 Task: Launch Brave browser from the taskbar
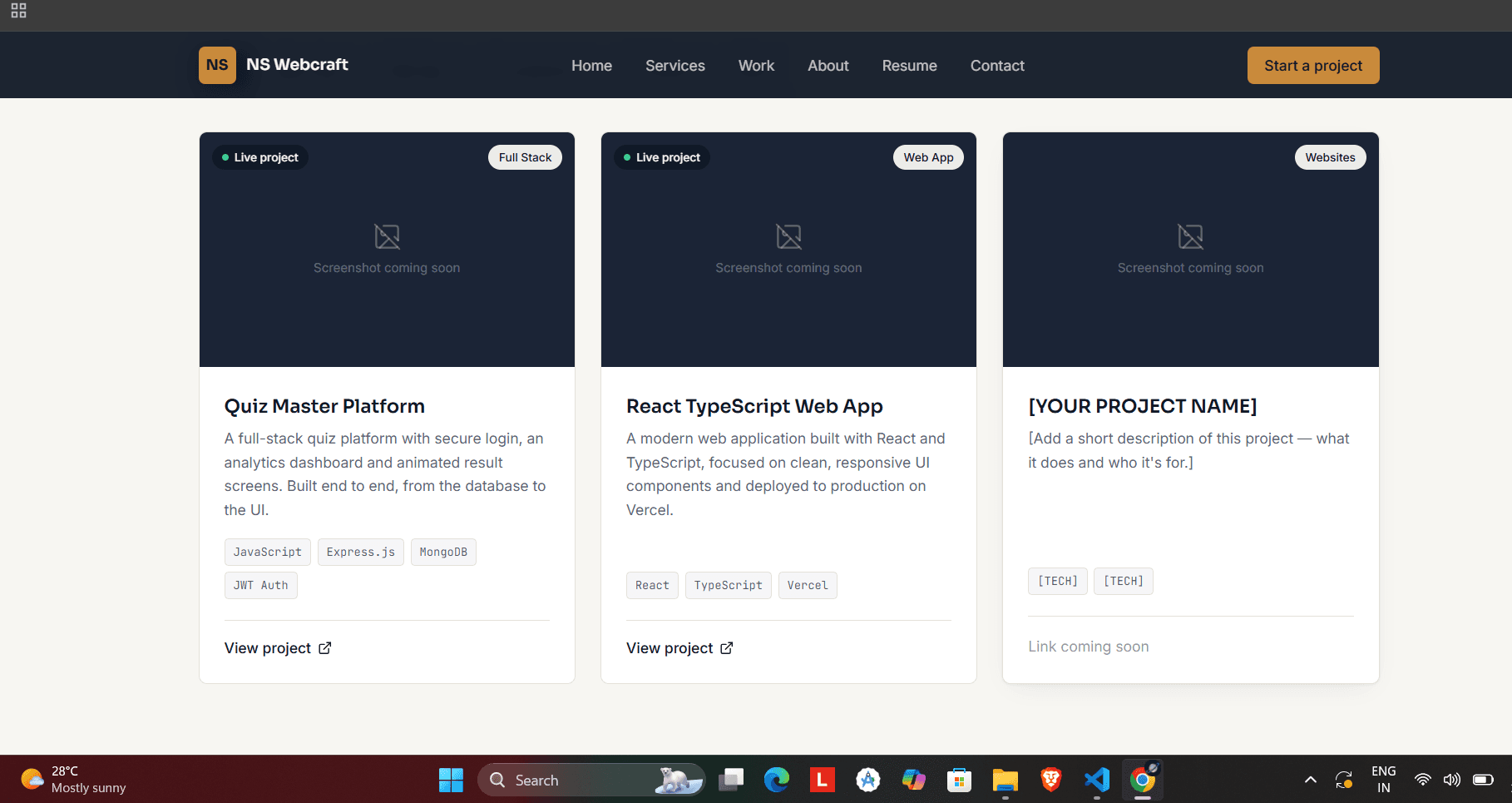pyautogui.click(x=1050, y=780)
